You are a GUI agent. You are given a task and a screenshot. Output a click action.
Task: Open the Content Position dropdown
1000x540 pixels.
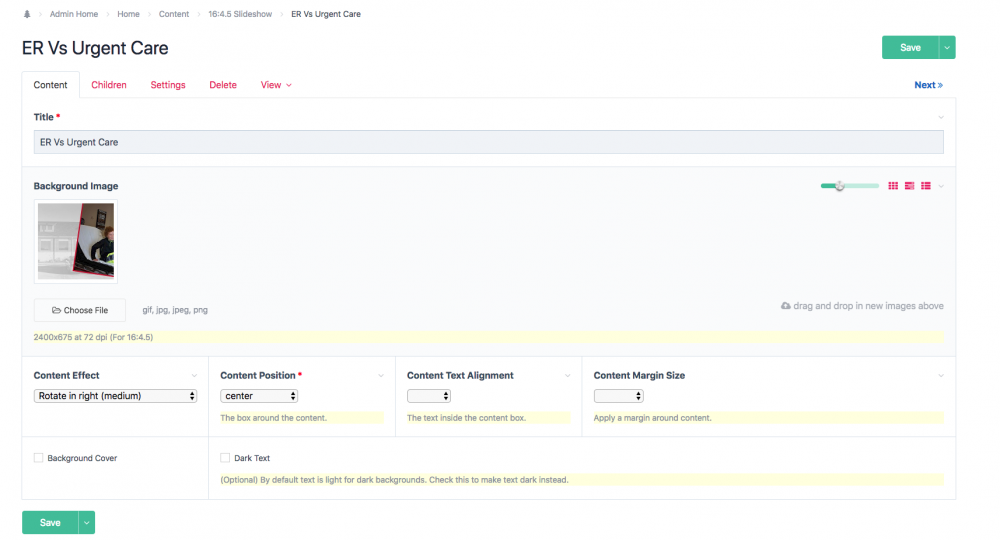click(x=259, y=396)
